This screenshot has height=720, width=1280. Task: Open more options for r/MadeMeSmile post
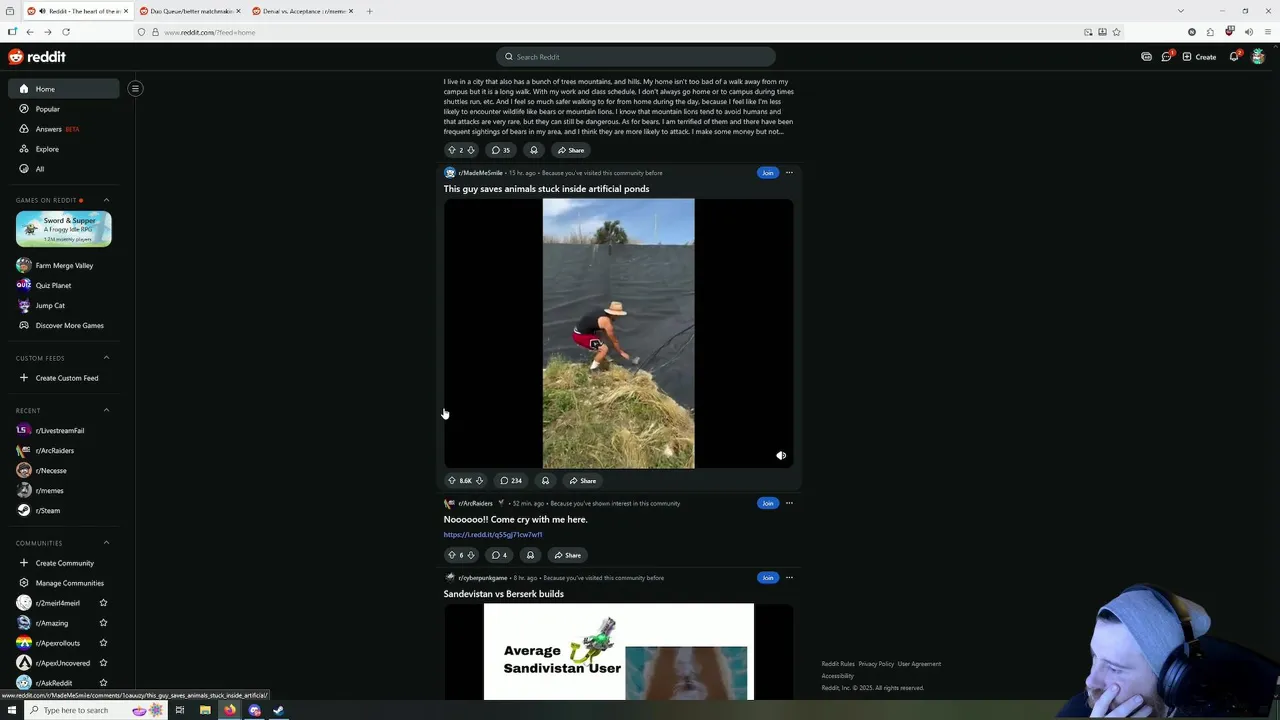point(789,173)
